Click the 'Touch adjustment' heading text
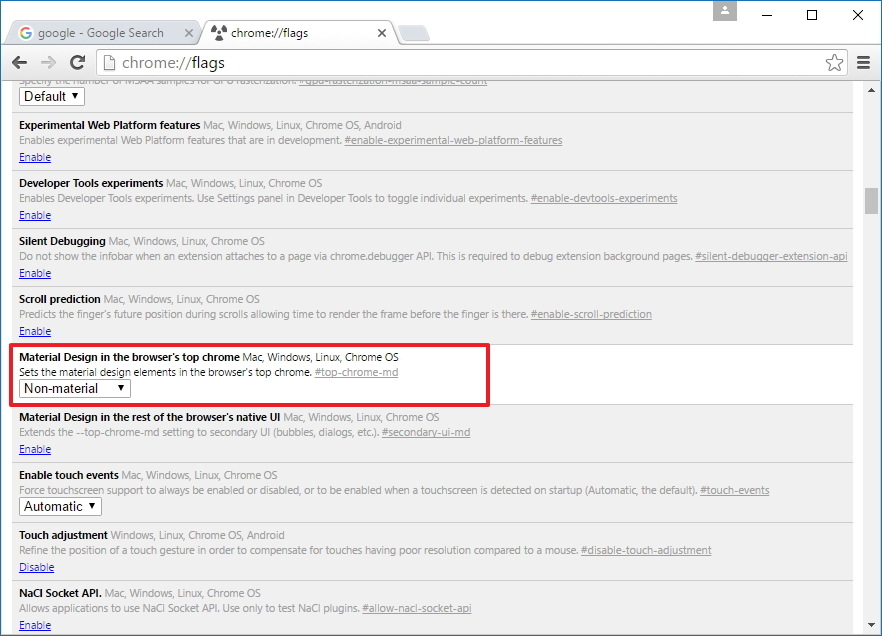The width and height of the screenshot is (882, 636). (x=63, y=535)
